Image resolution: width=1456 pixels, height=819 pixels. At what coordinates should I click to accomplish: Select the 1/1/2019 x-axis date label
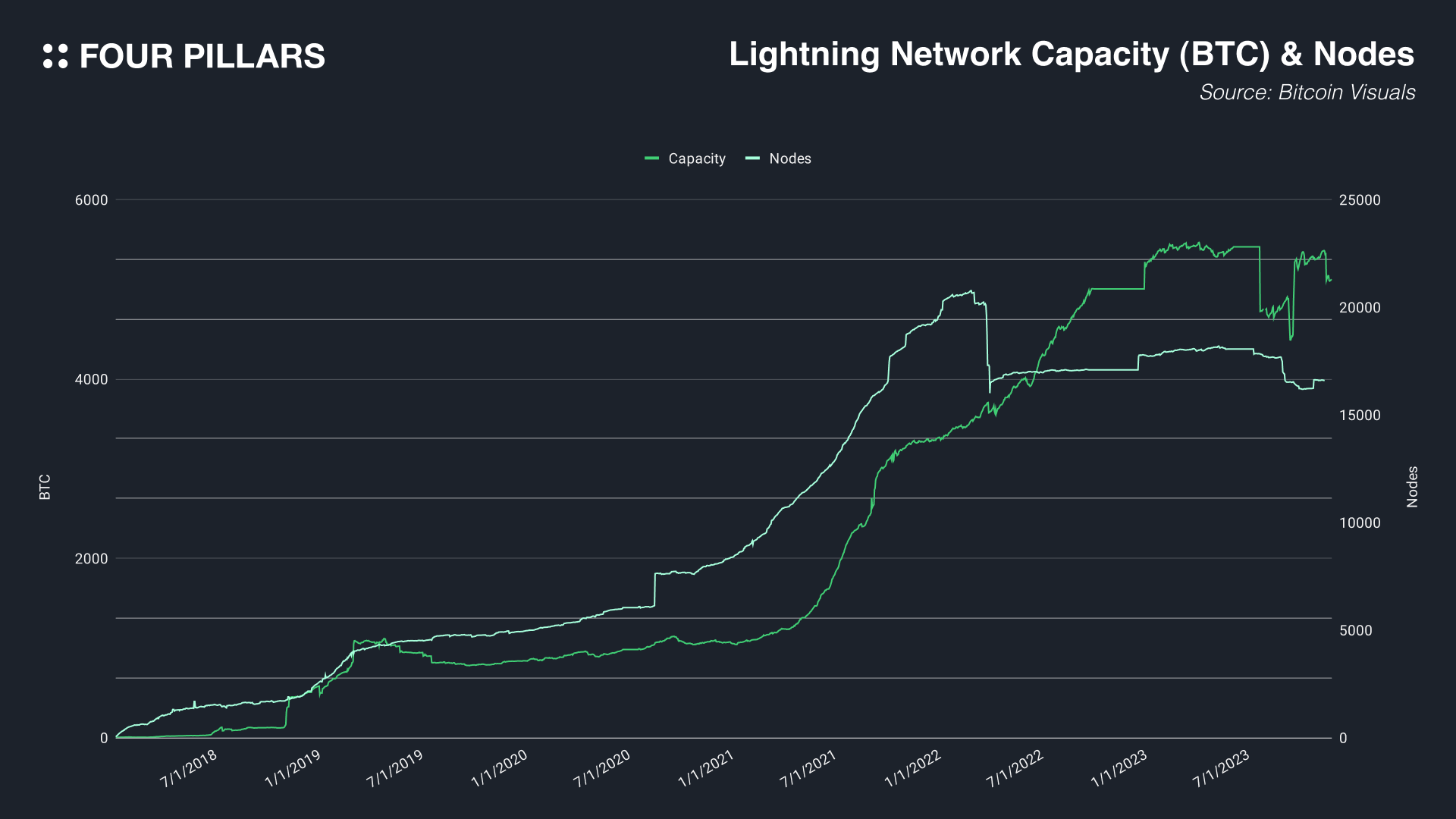[293, 768]
